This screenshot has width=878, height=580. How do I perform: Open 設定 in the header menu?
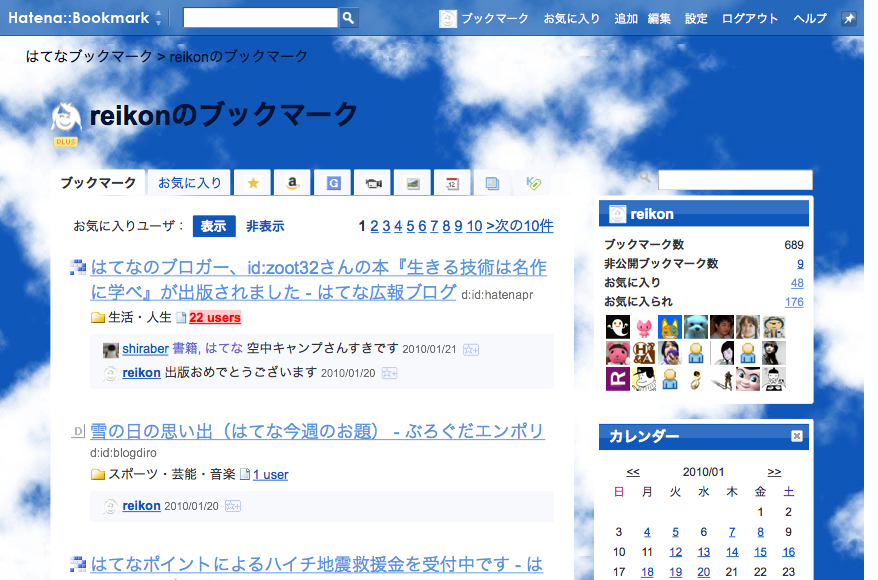(696, 18)
